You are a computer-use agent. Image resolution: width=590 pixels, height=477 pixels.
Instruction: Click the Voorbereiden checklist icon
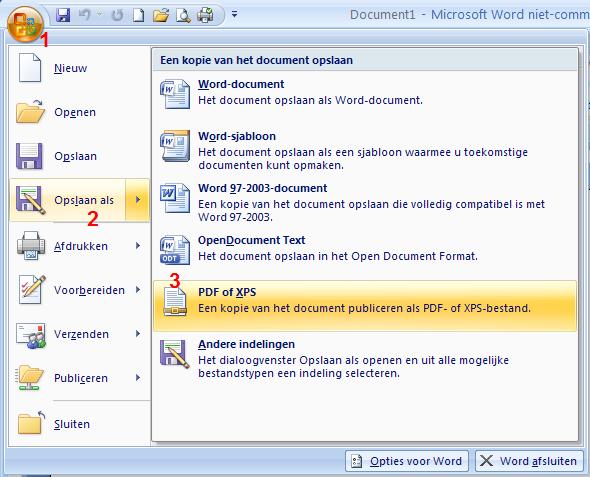tap(32, 290)
